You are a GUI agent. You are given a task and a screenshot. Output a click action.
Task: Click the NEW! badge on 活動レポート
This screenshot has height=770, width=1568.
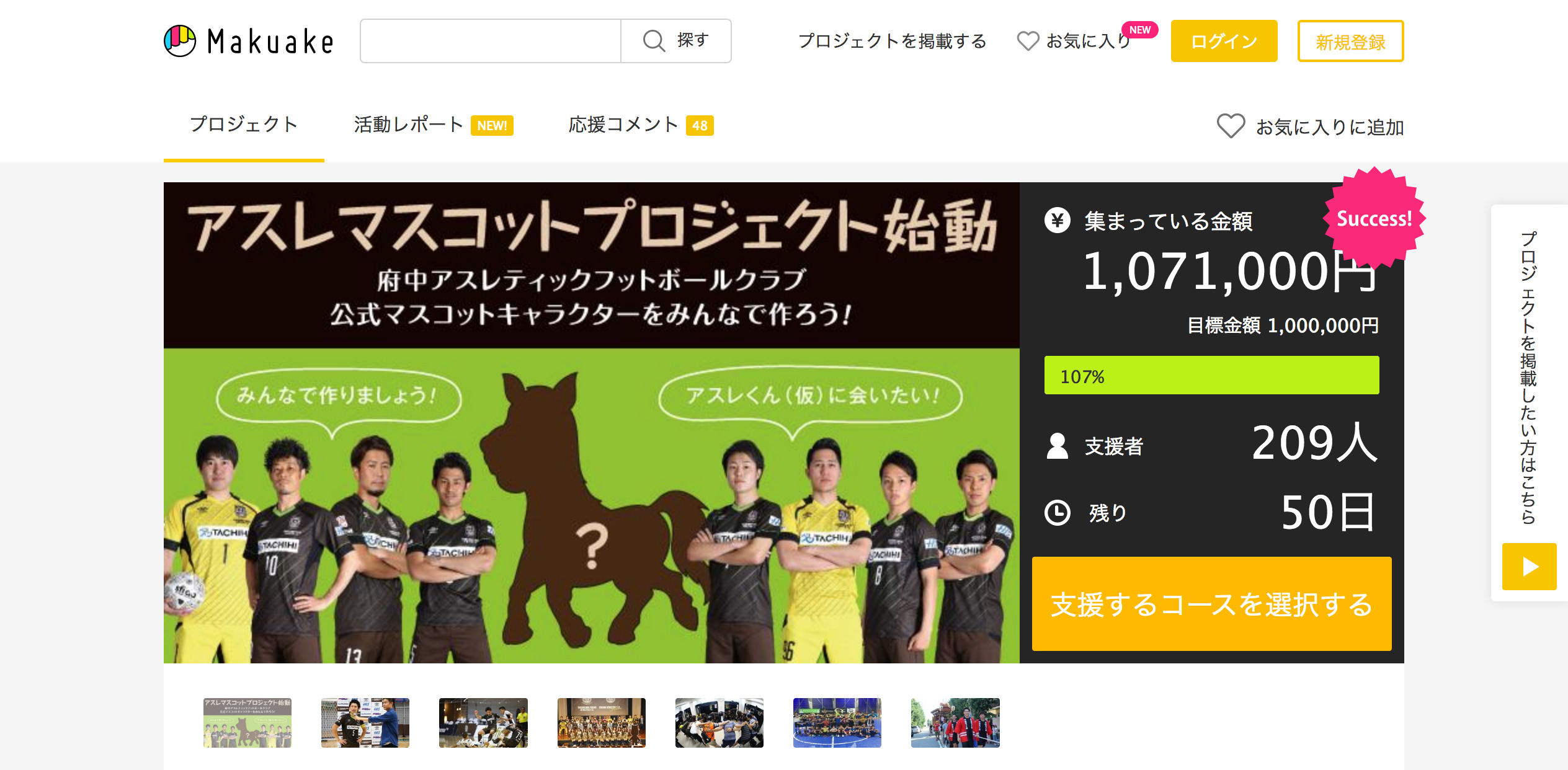point(492,125)
